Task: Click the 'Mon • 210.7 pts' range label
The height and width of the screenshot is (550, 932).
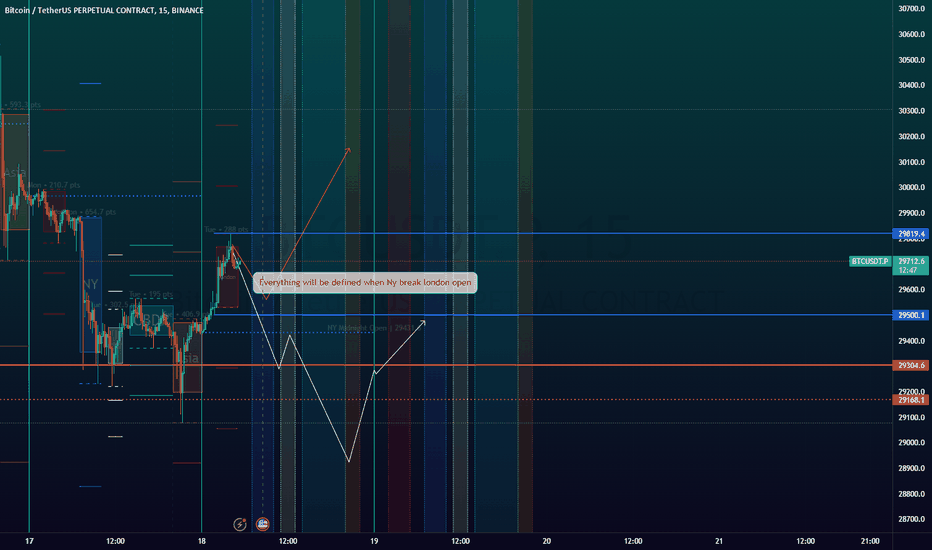Action: click(x=53, y=186)
